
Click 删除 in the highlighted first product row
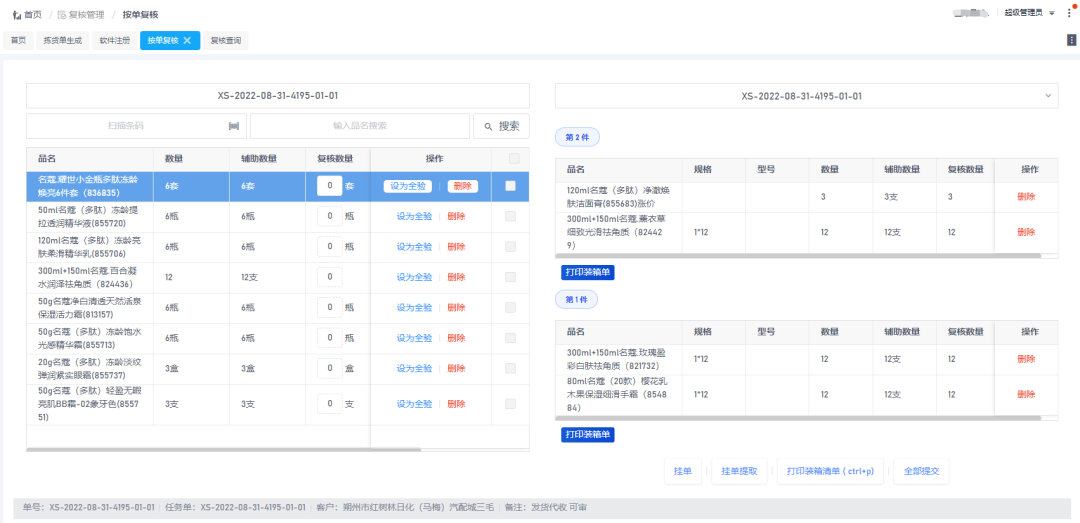tap(462, 186)
